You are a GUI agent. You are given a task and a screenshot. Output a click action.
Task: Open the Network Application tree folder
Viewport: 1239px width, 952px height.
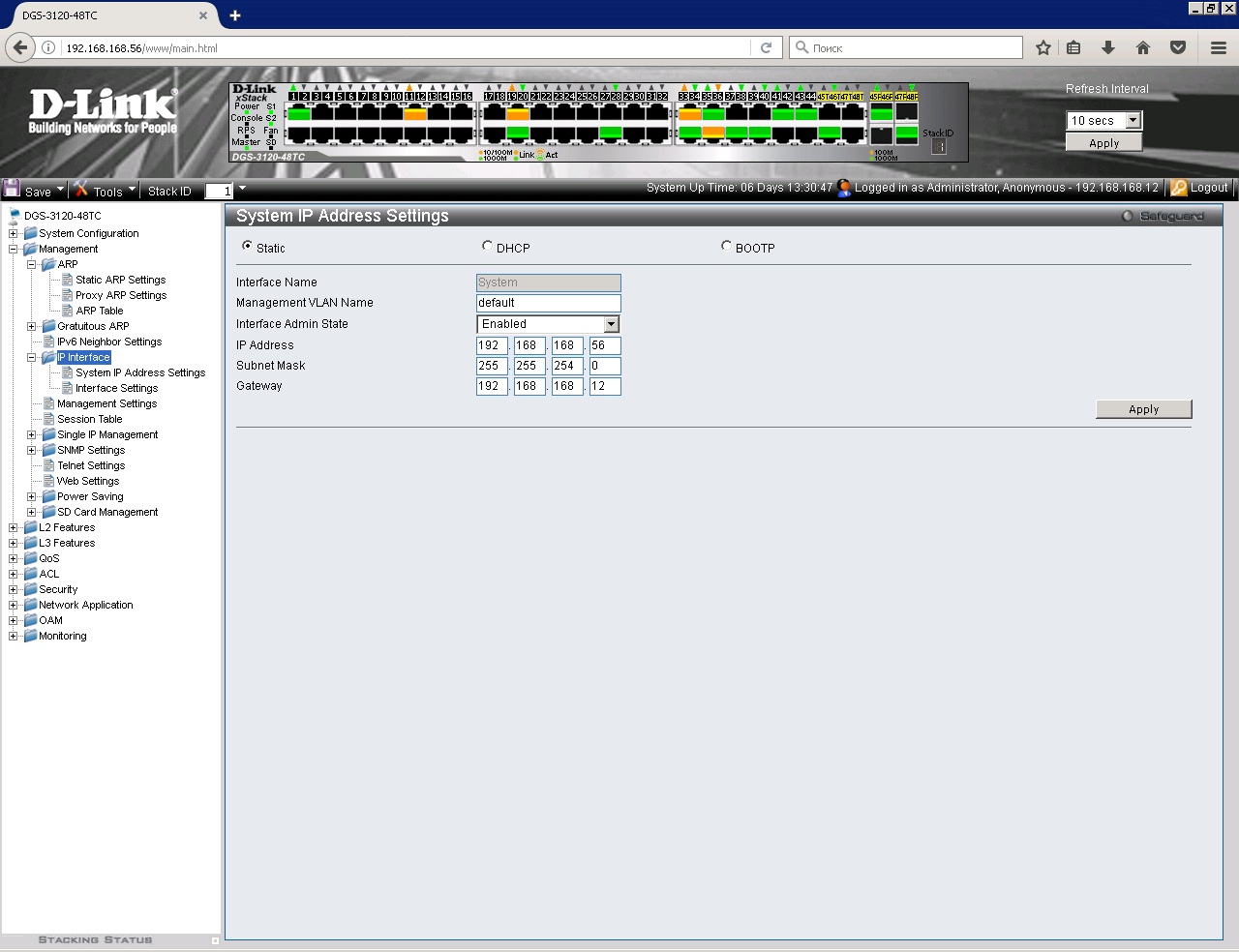pos(86,605)
